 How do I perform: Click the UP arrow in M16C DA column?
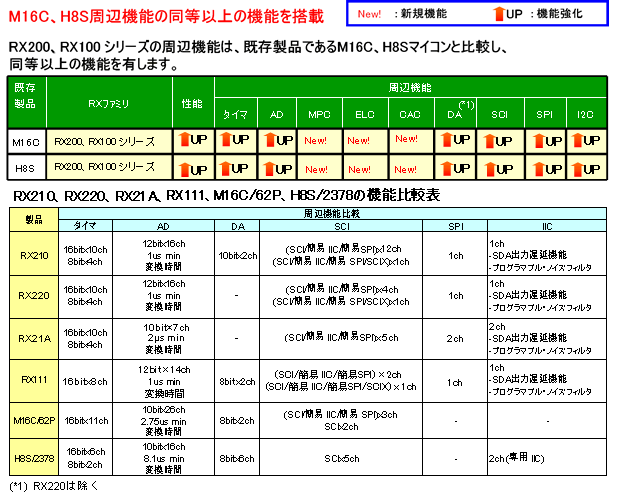(x=446, y=140)
